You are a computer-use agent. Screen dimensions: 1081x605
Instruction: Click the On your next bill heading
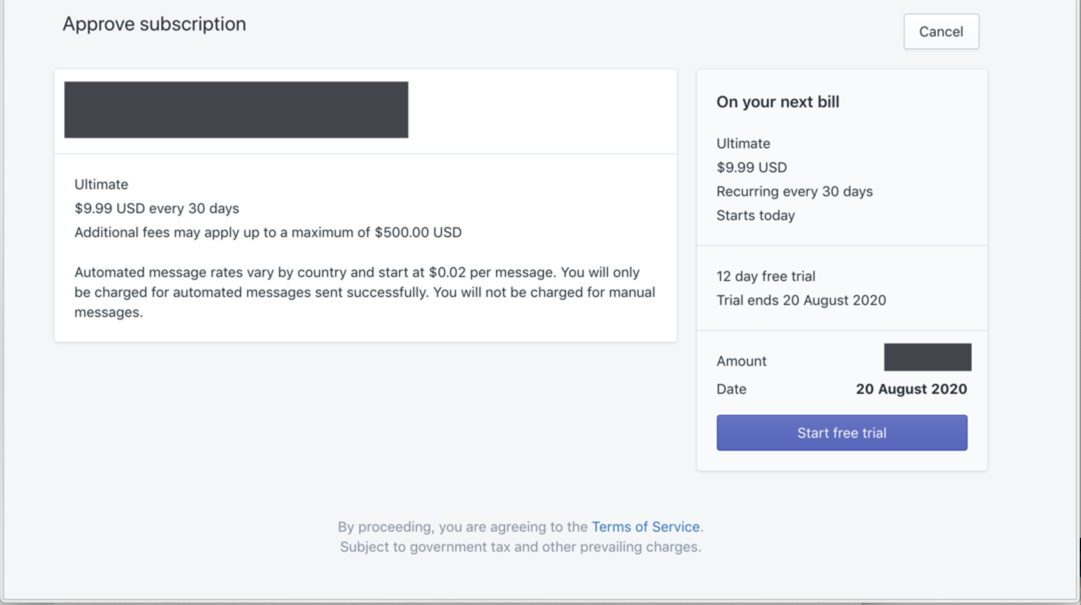(x=778, y=102)
